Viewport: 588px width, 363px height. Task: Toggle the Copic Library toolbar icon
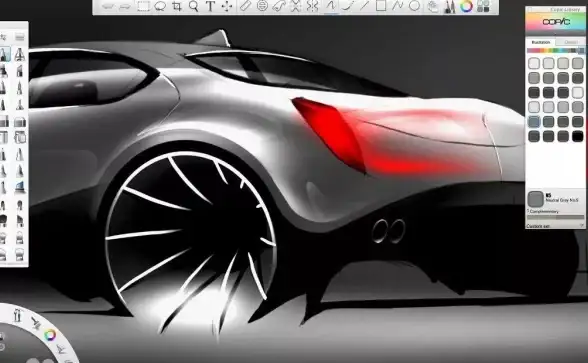tap(483, 6)
